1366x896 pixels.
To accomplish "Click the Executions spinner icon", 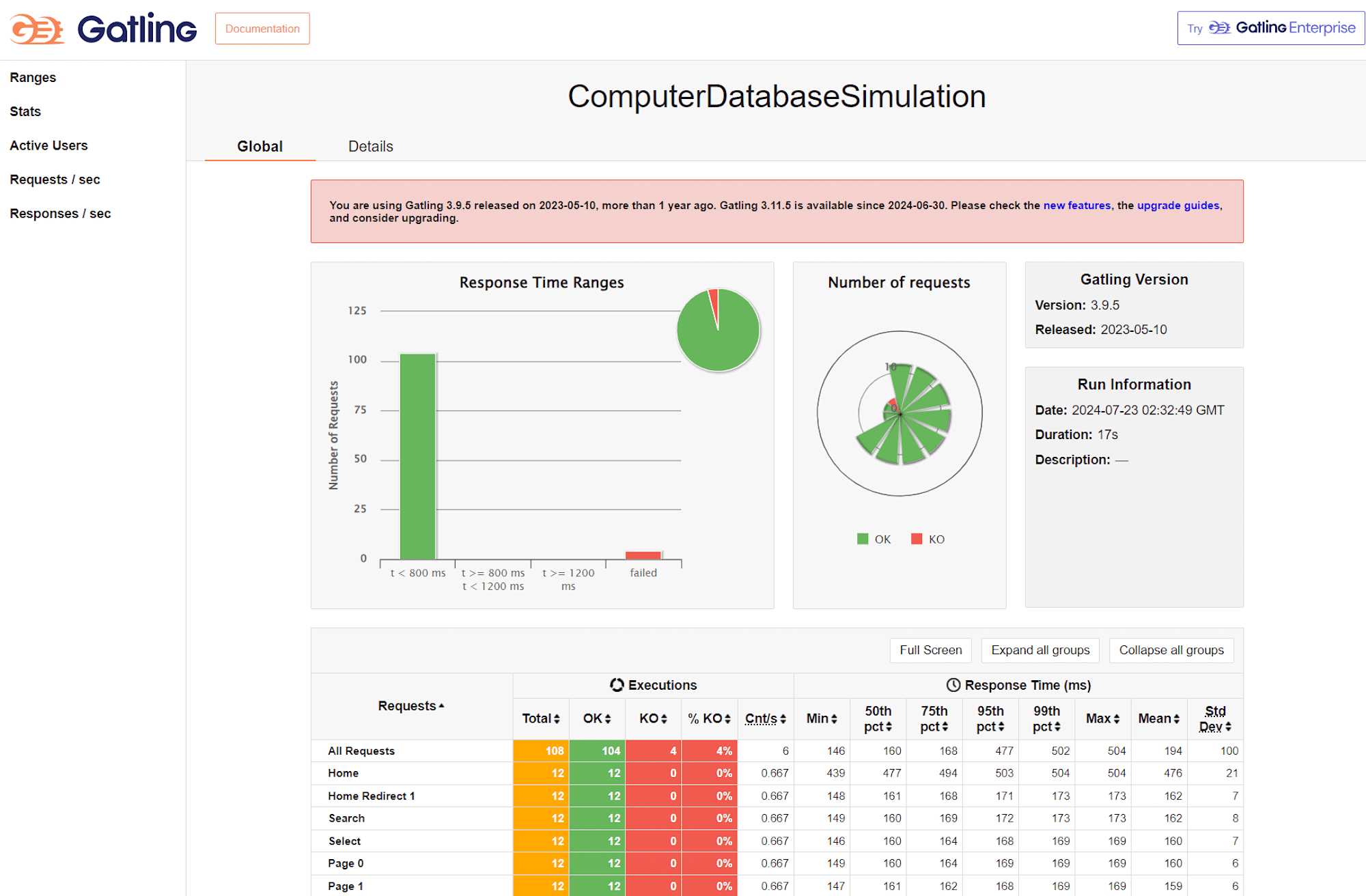I will (x=617, y=685).
